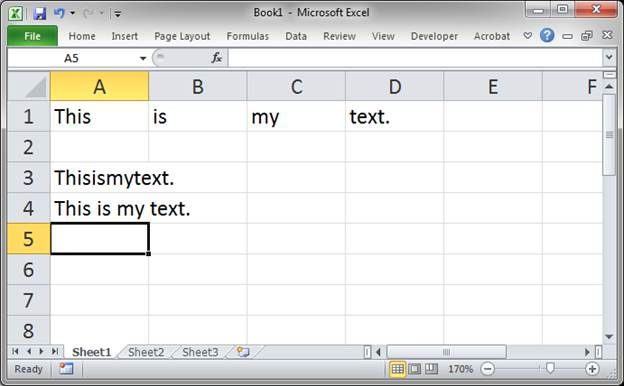The image size is (624, 386).
Task: Jump to first sheet tab navigation arrow
Action: point(16,351)
